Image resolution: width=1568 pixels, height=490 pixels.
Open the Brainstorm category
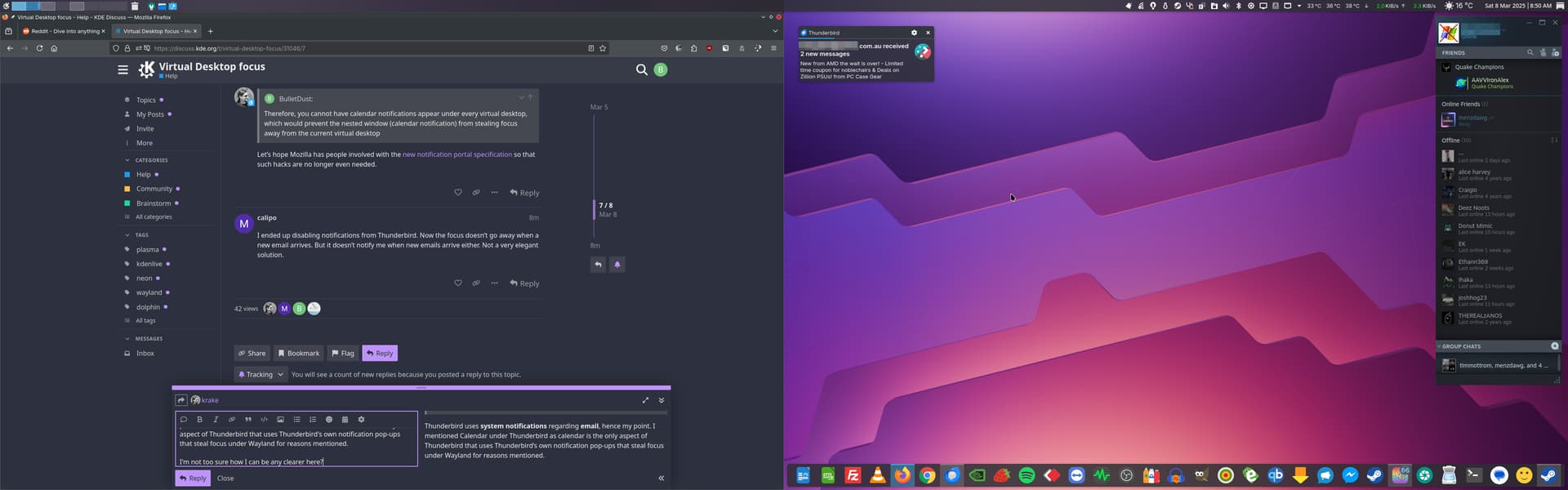click(x=153, y=203)
